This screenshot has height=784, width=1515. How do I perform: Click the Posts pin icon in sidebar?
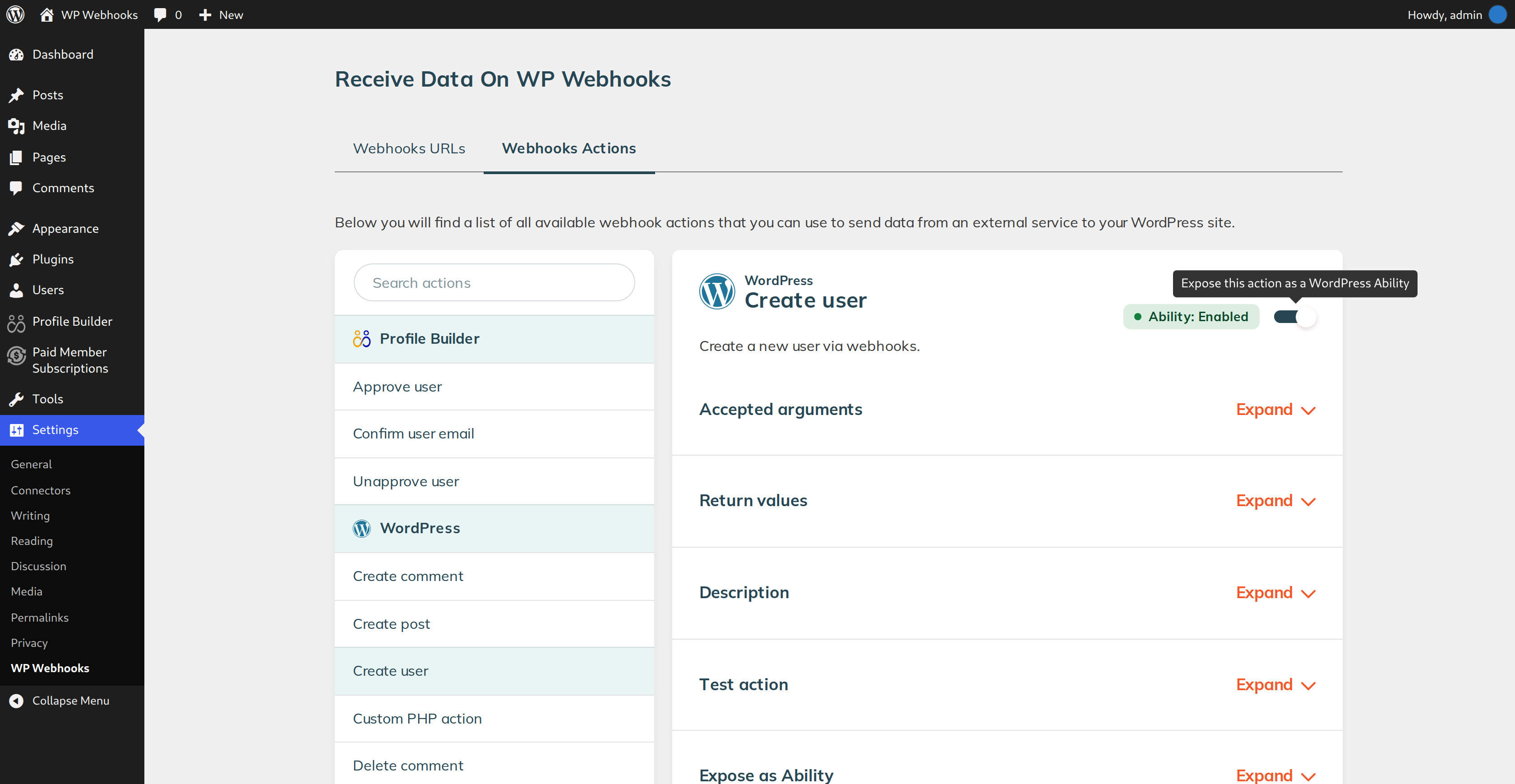[16, 95]
